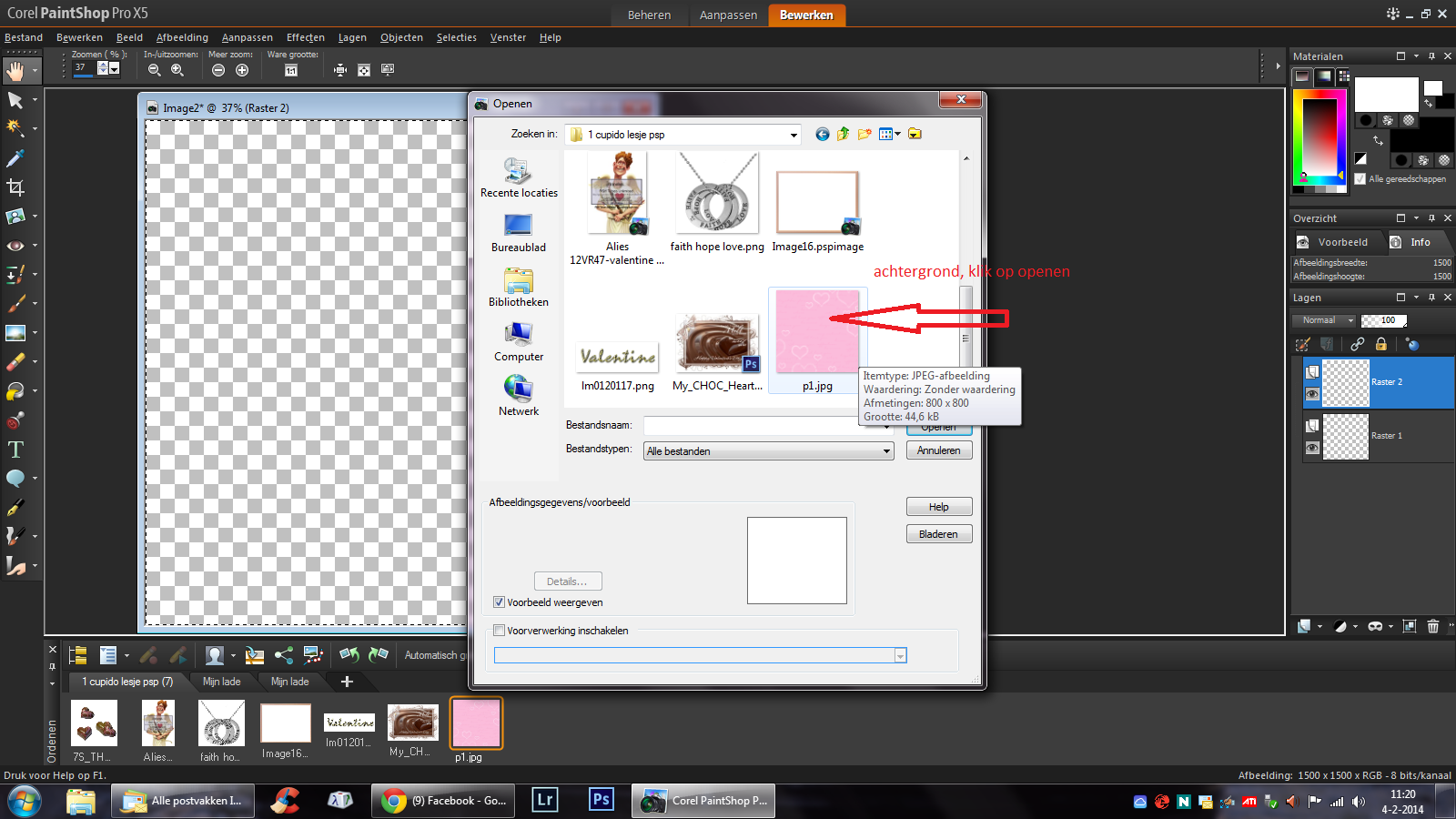1456x819 pixels.
Task: Select the Red Eye tool
Action: pos(15,246)
